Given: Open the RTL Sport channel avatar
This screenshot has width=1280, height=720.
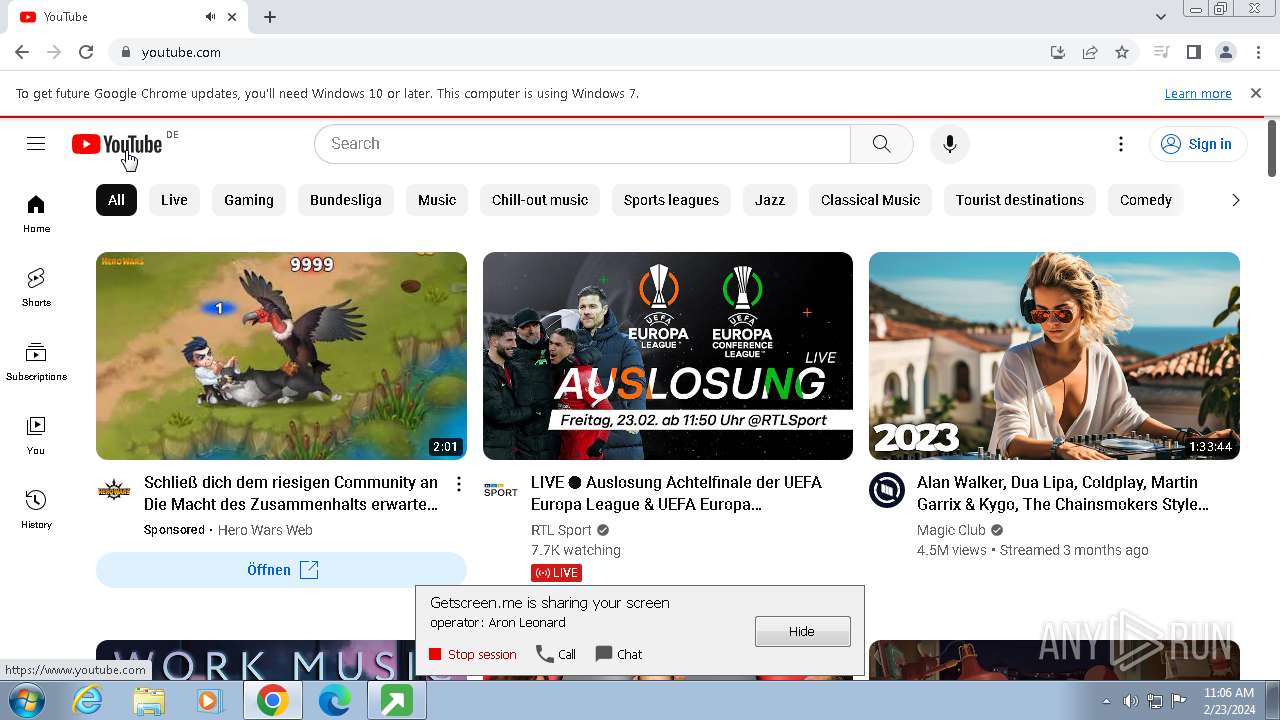Looking at the screenshot, I should [x=500, y=490].
